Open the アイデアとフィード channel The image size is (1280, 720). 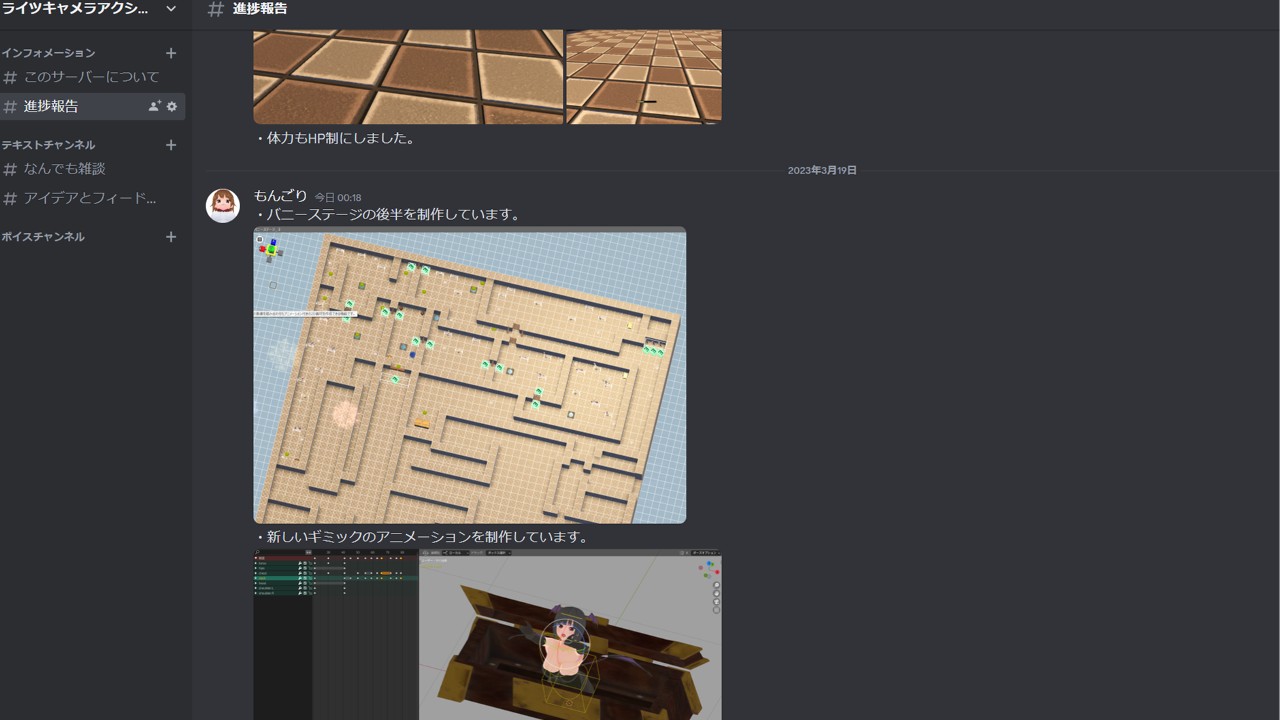(90, 198)
